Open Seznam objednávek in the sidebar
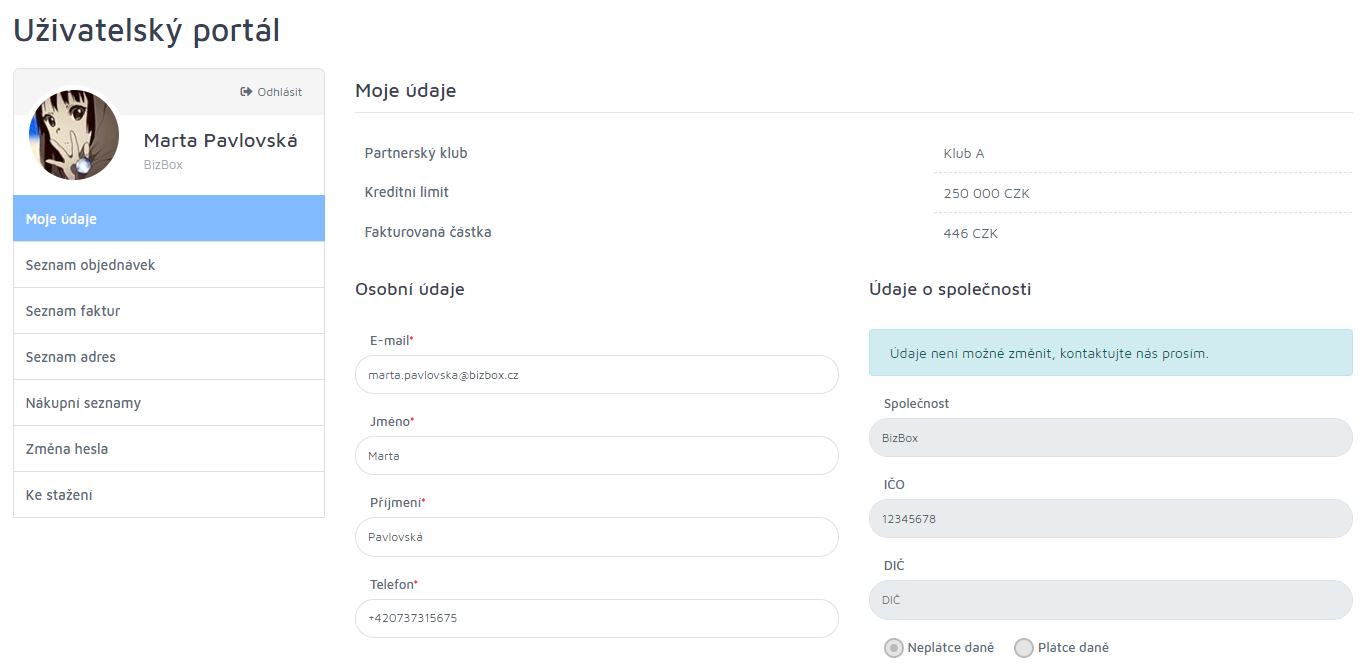Viewport: 1372px width, 669px height. point(169,265)
